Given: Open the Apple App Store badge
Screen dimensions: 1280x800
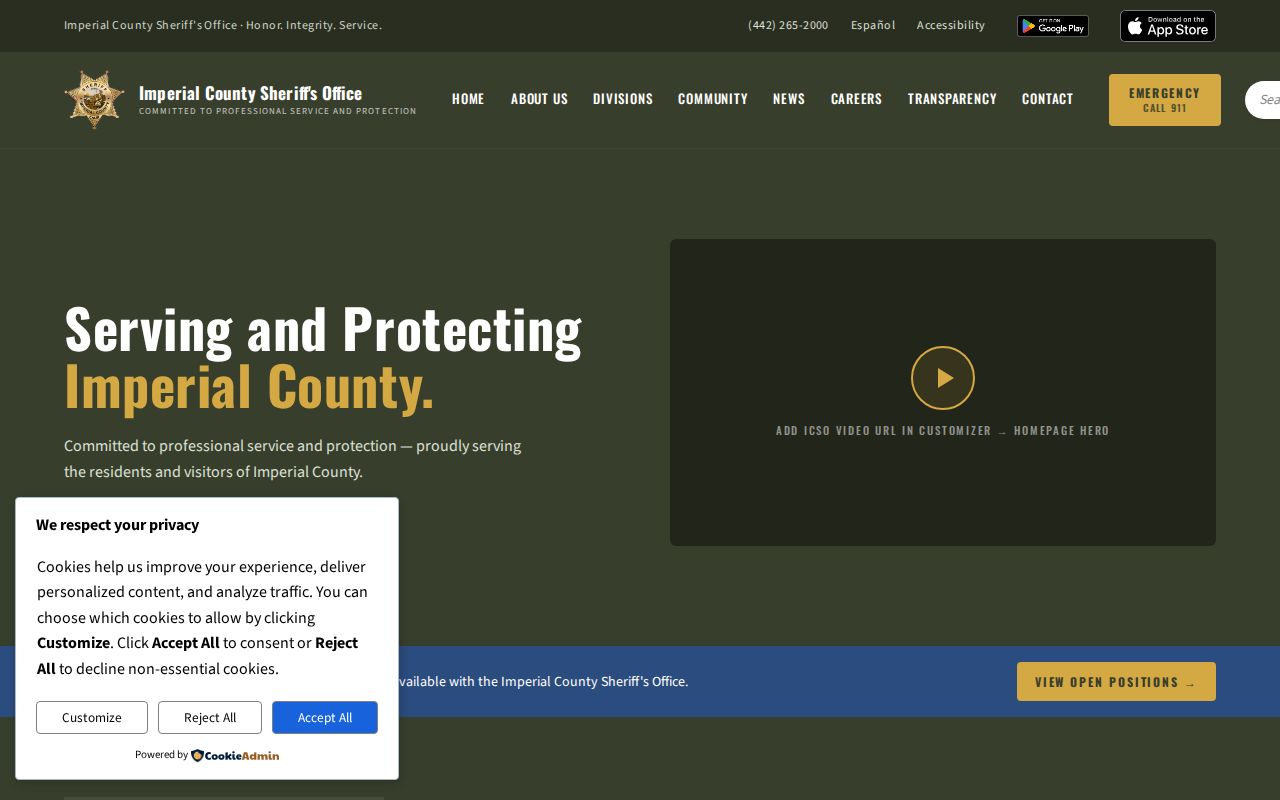Looking at the screenshot, I should point(1168,26).
